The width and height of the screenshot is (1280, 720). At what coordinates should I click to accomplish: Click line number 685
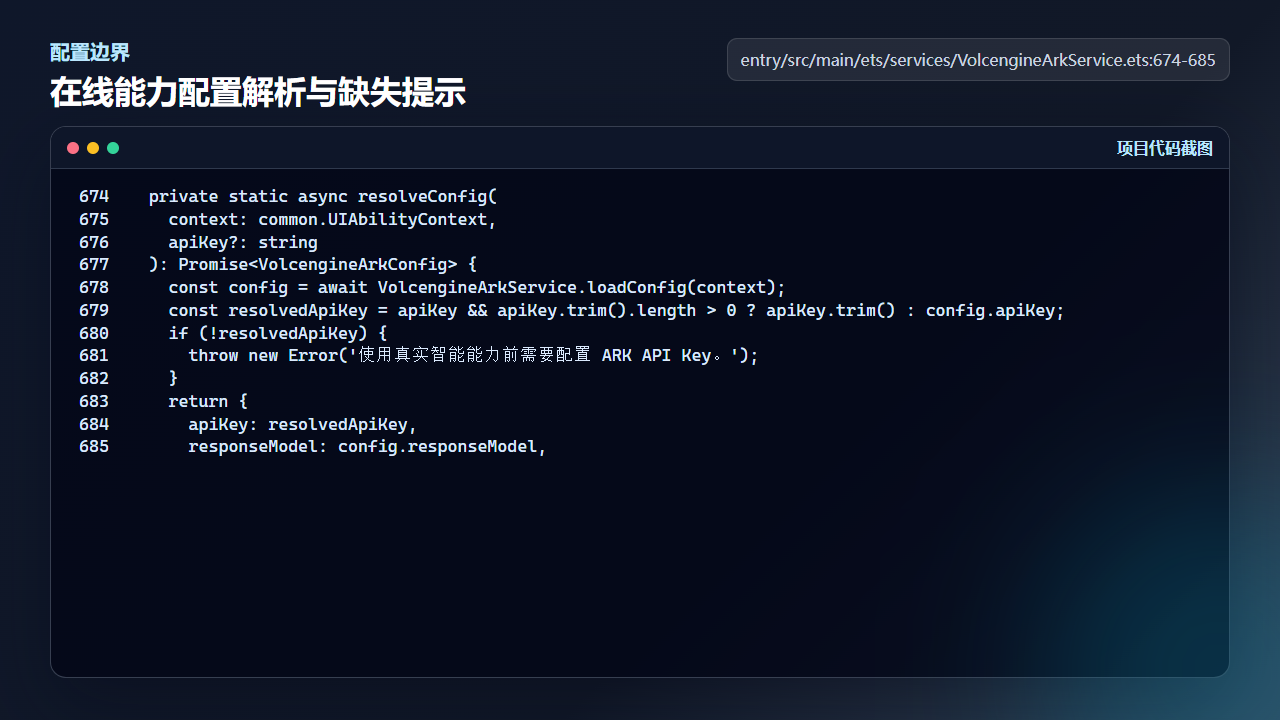click(94, 446)
